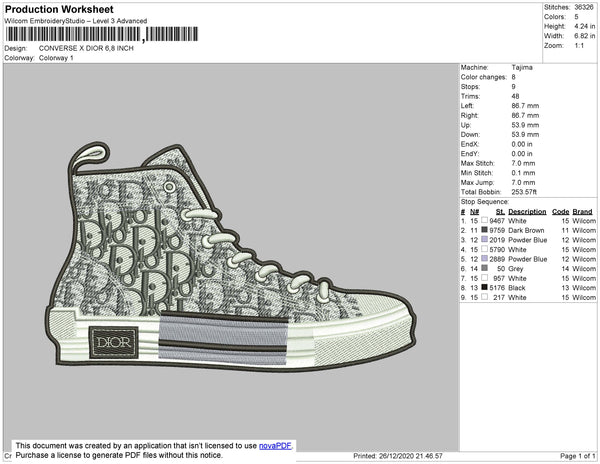
Task: Click stitch count '9467' in stop 1
Action: 497,221
